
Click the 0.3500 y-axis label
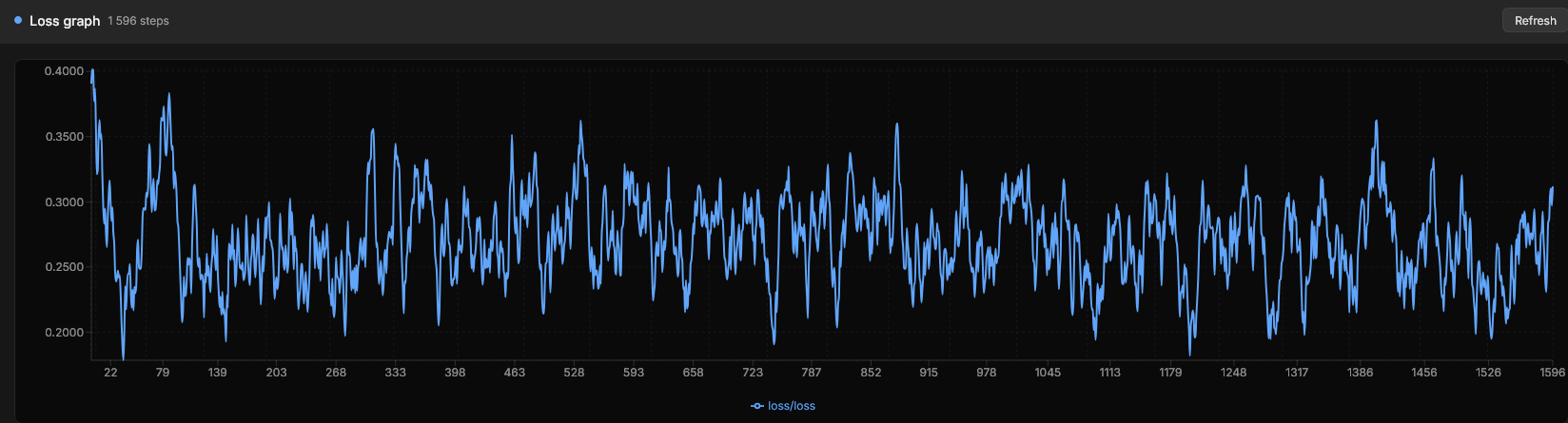coord(65,137)
